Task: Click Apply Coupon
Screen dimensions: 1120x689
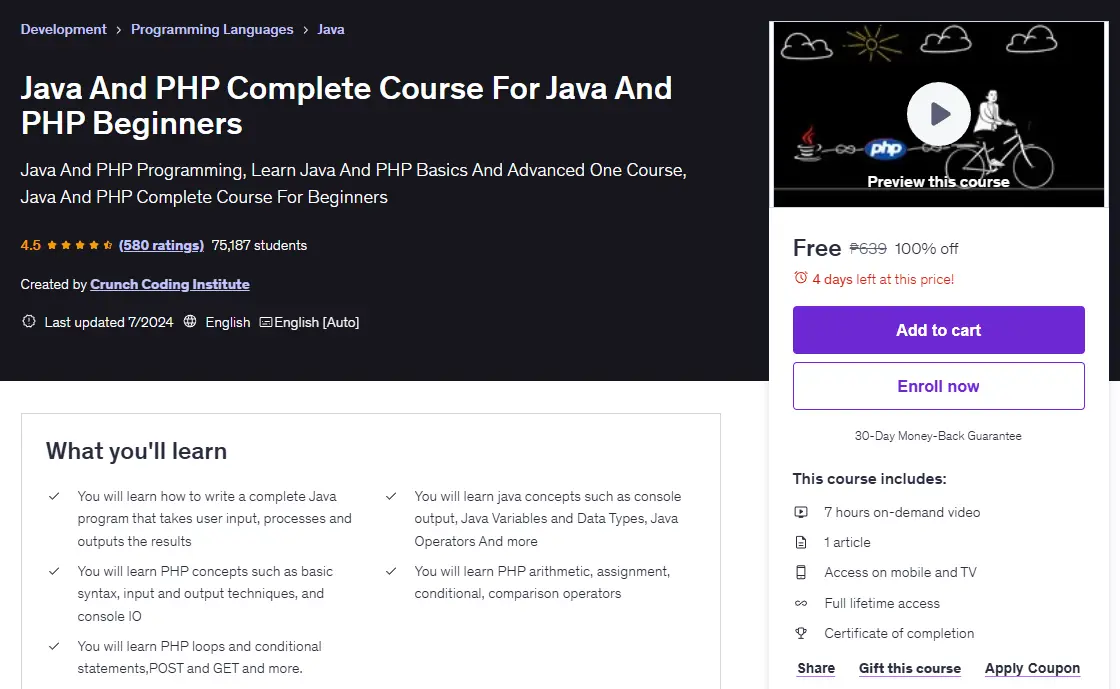Action: click(1032, 668)
